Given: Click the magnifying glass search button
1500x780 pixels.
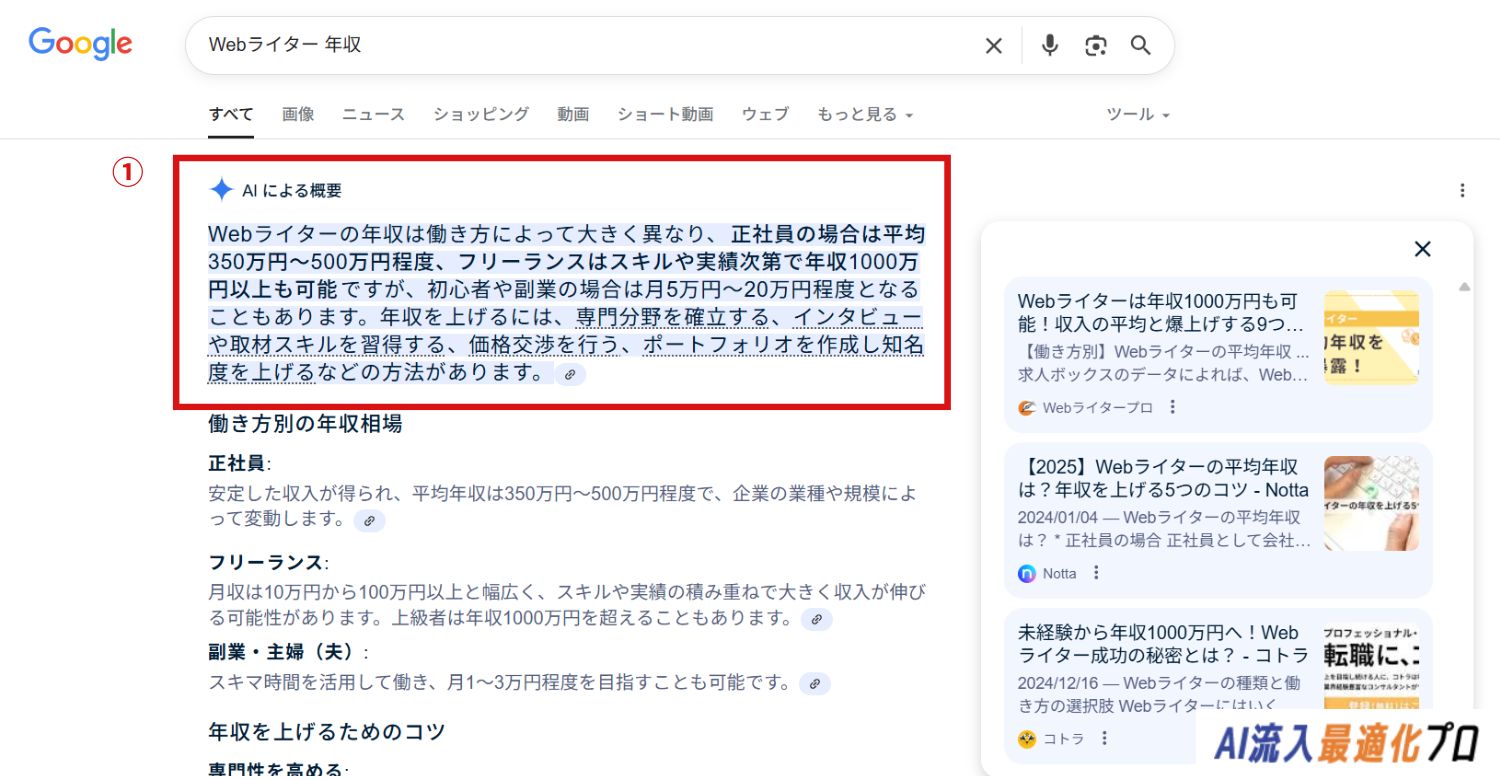Looking at the screenshot, I should pyautogui.click(x=1141, y=46).
